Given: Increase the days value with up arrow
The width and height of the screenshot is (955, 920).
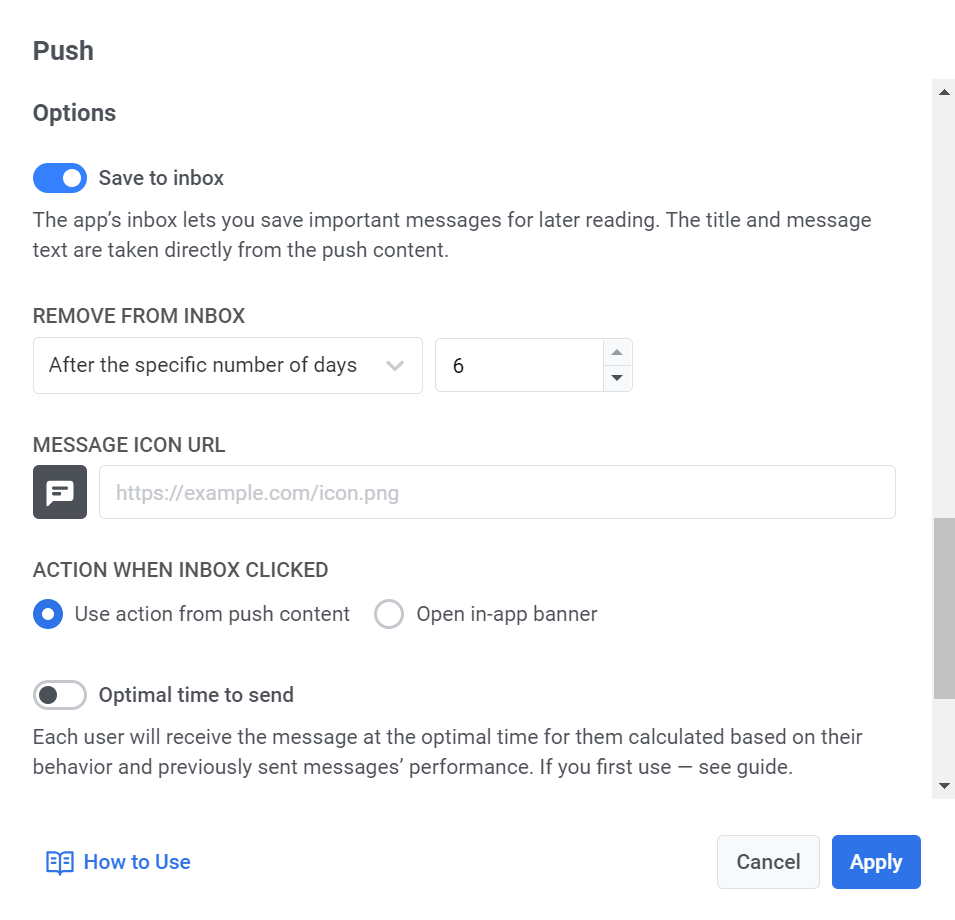Looking at the screenshot, I should coord(617,353).
